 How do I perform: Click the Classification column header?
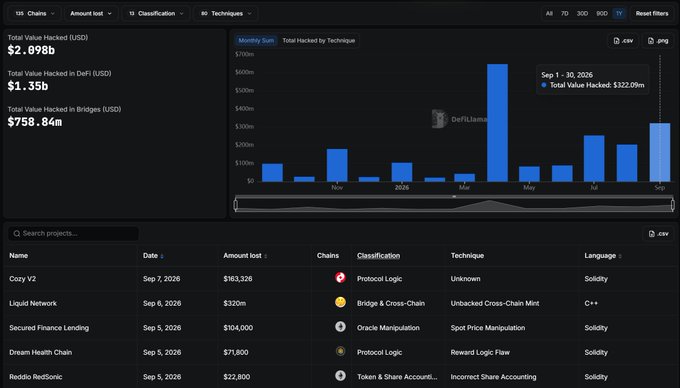(x=378, y=256)
